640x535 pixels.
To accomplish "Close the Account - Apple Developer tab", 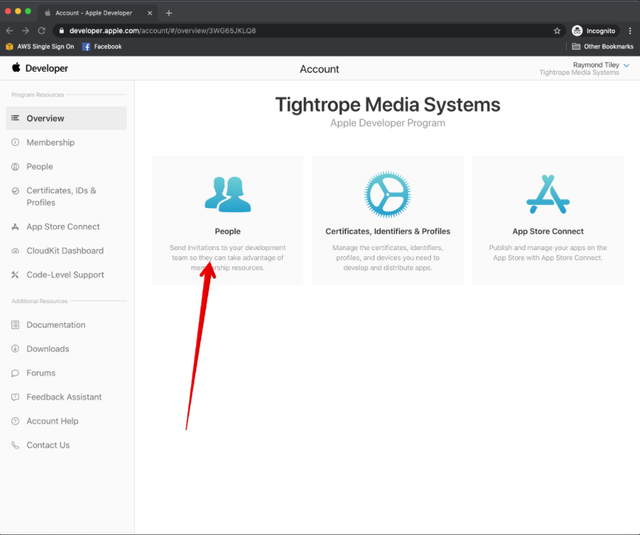I will coord(150,13).
